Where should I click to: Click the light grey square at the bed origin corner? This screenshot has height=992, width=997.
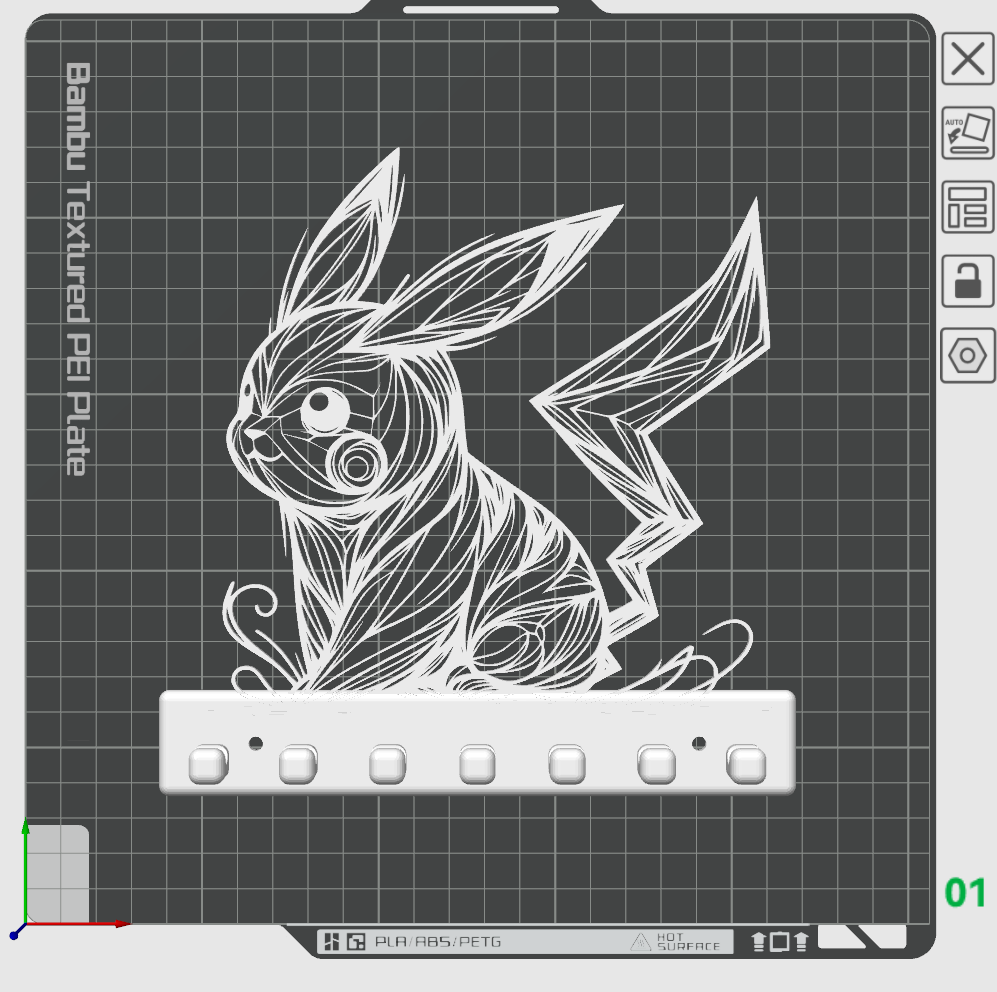pos(57,873)
